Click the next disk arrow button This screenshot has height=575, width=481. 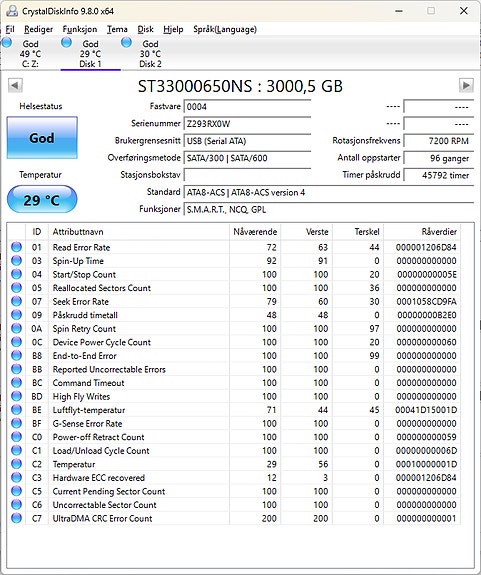[466, 85]
